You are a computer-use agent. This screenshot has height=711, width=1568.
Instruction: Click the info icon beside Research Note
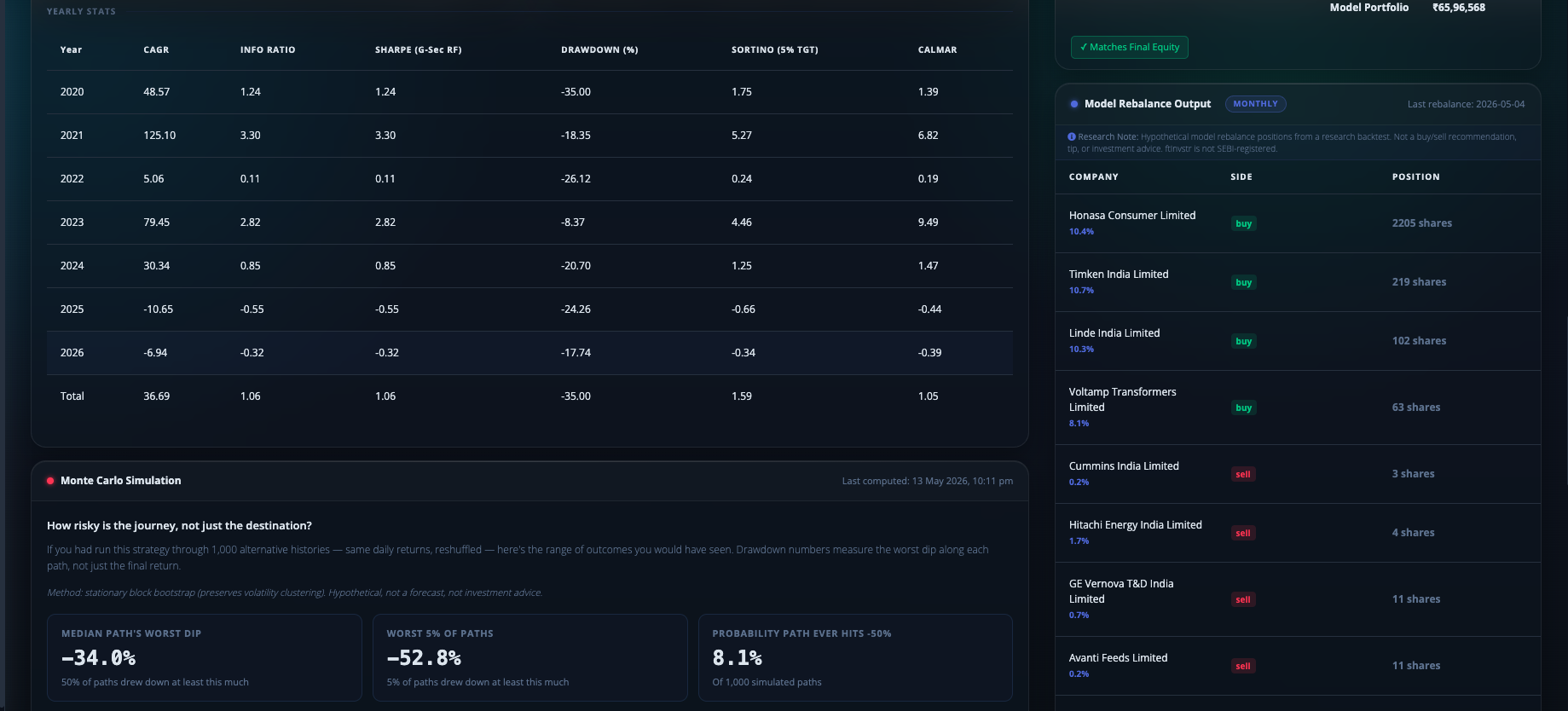tap(1072, 136)
